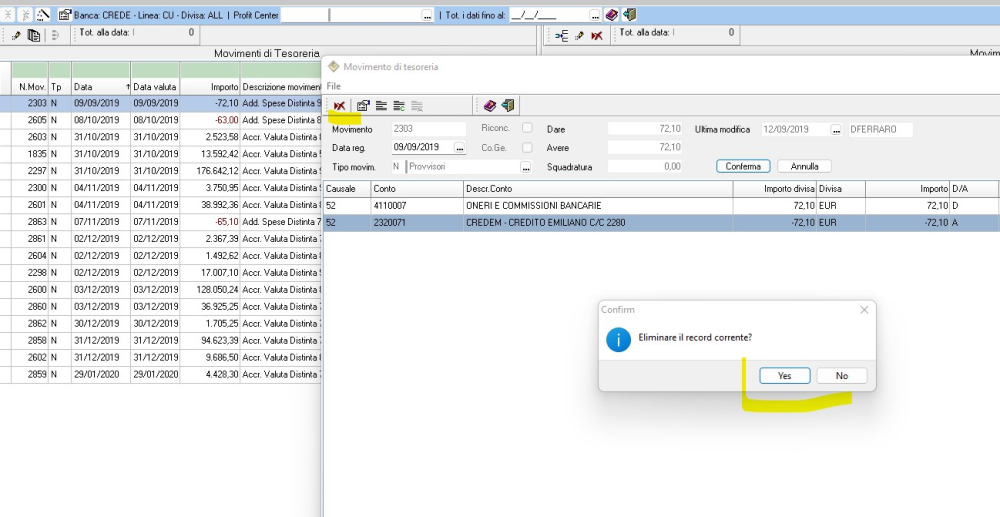Click No in the Confirm dialog
1000x517 pixels.
tap(841, 376)
